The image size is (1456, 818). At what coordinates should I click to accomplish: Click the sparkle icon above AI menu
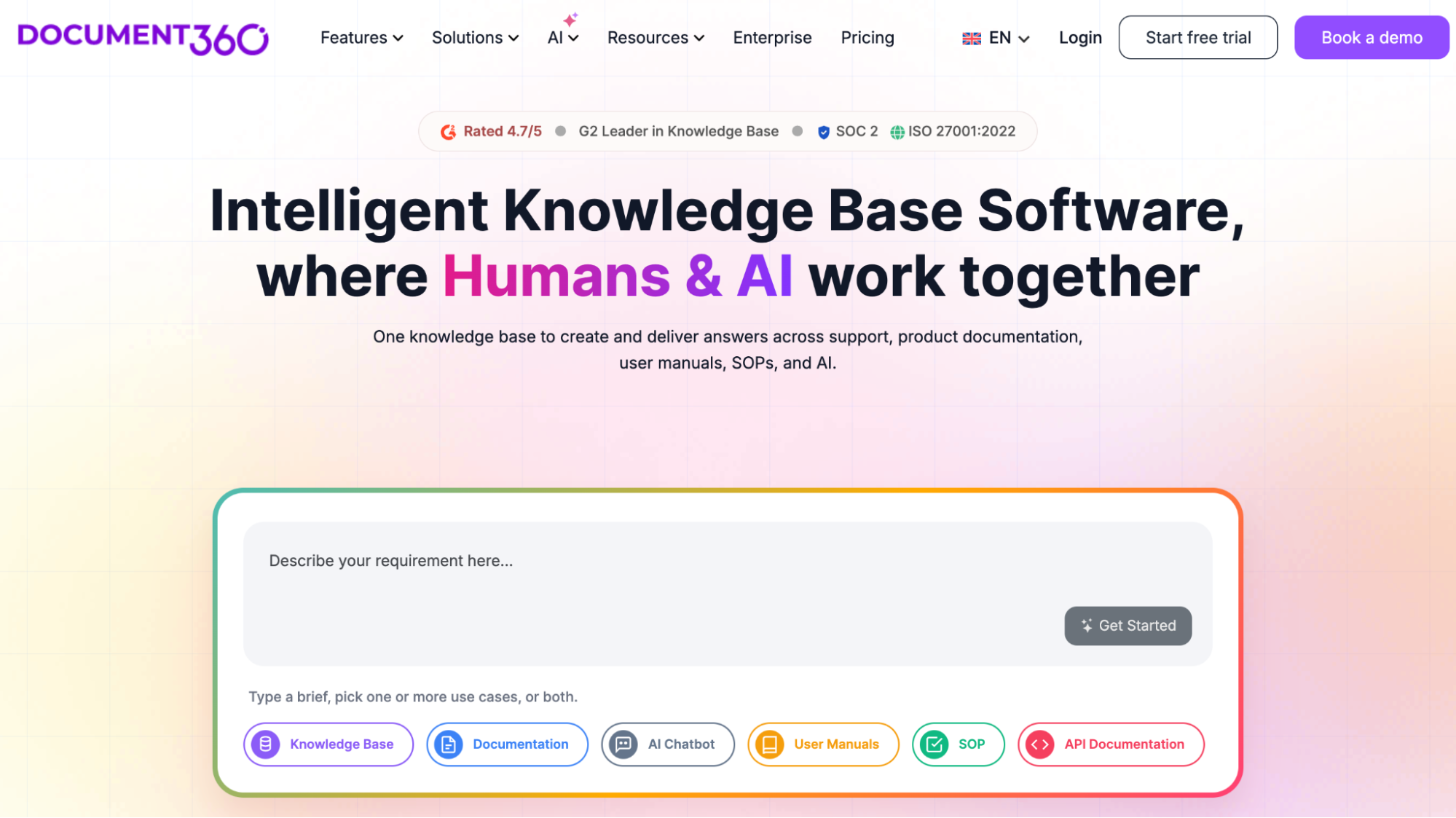click(x=570, y=19)
